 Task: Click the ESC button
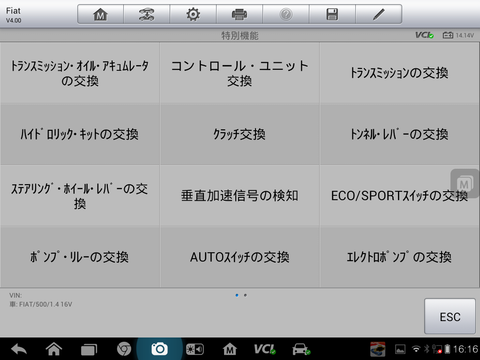click(450, 316)
